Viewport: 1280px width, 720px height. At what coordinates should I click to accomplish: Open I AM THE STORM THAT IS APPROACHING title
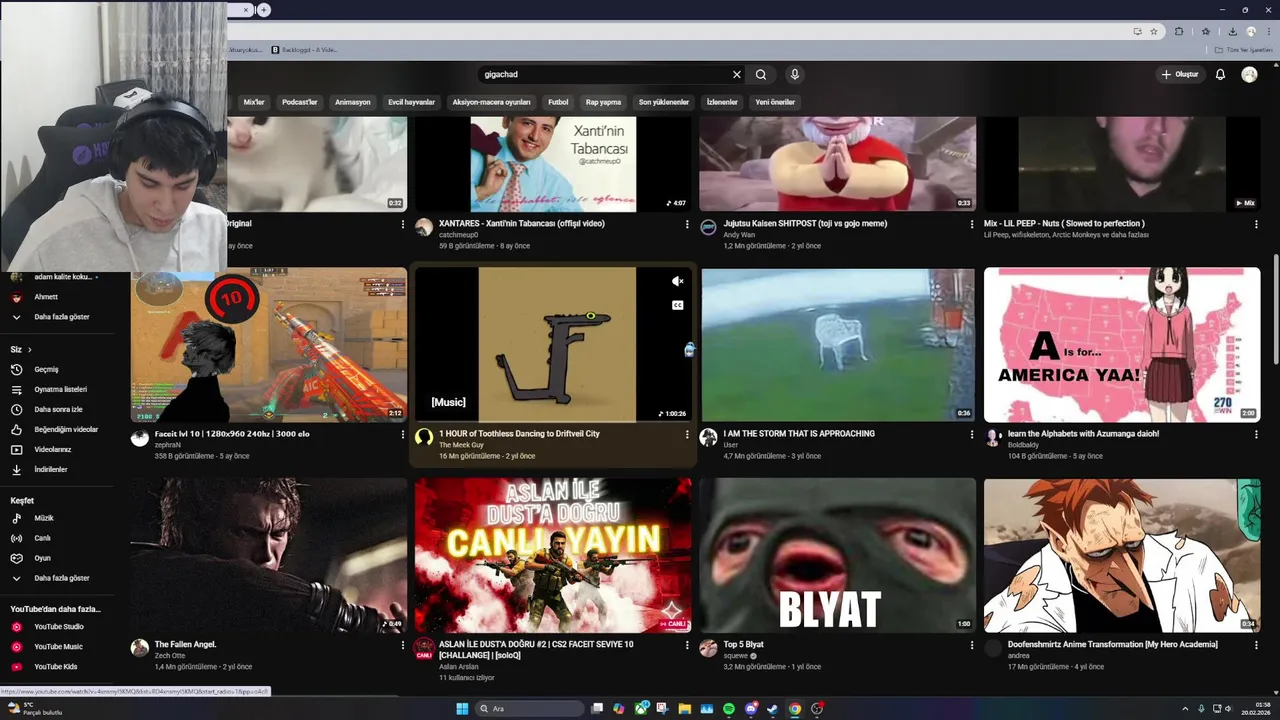(x=799, y=434)
